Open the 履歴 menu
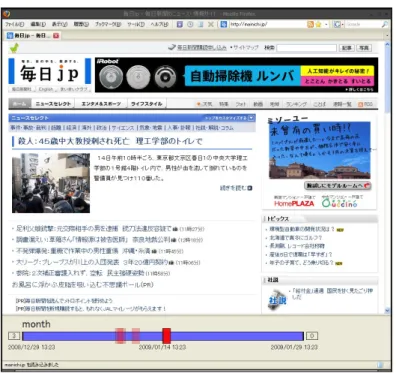396x373 pixels. [x=81, y=24]
